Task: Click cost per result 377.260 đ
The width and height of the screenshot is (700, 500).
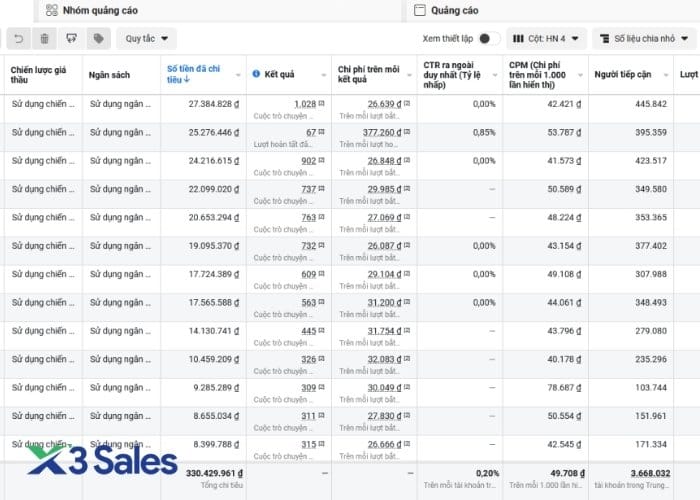Action: click(x=382, y=133)
